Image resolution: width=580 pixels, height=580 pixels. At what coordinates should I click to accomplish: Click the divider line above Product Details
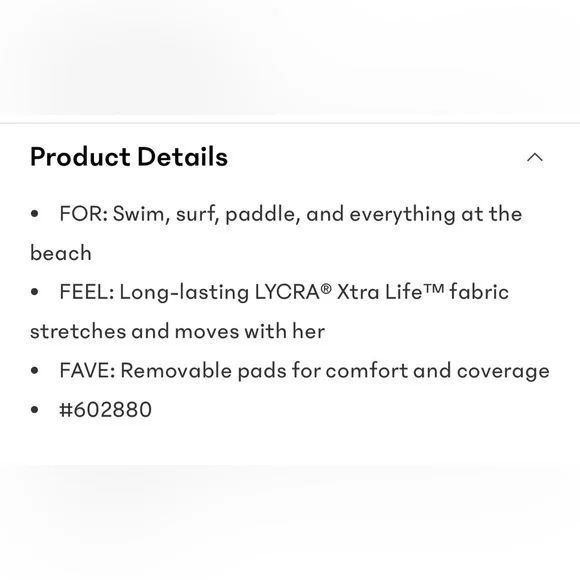[290, 123]
